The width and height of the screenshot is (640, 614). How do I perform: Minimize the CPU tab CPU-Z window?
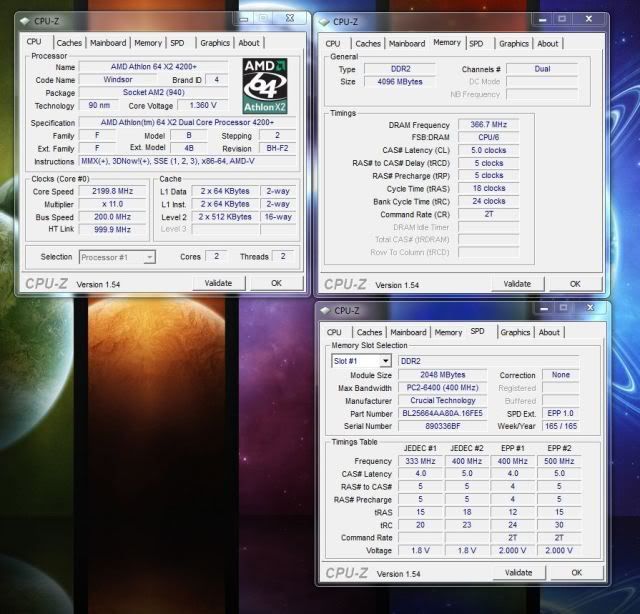coord(244,19)
